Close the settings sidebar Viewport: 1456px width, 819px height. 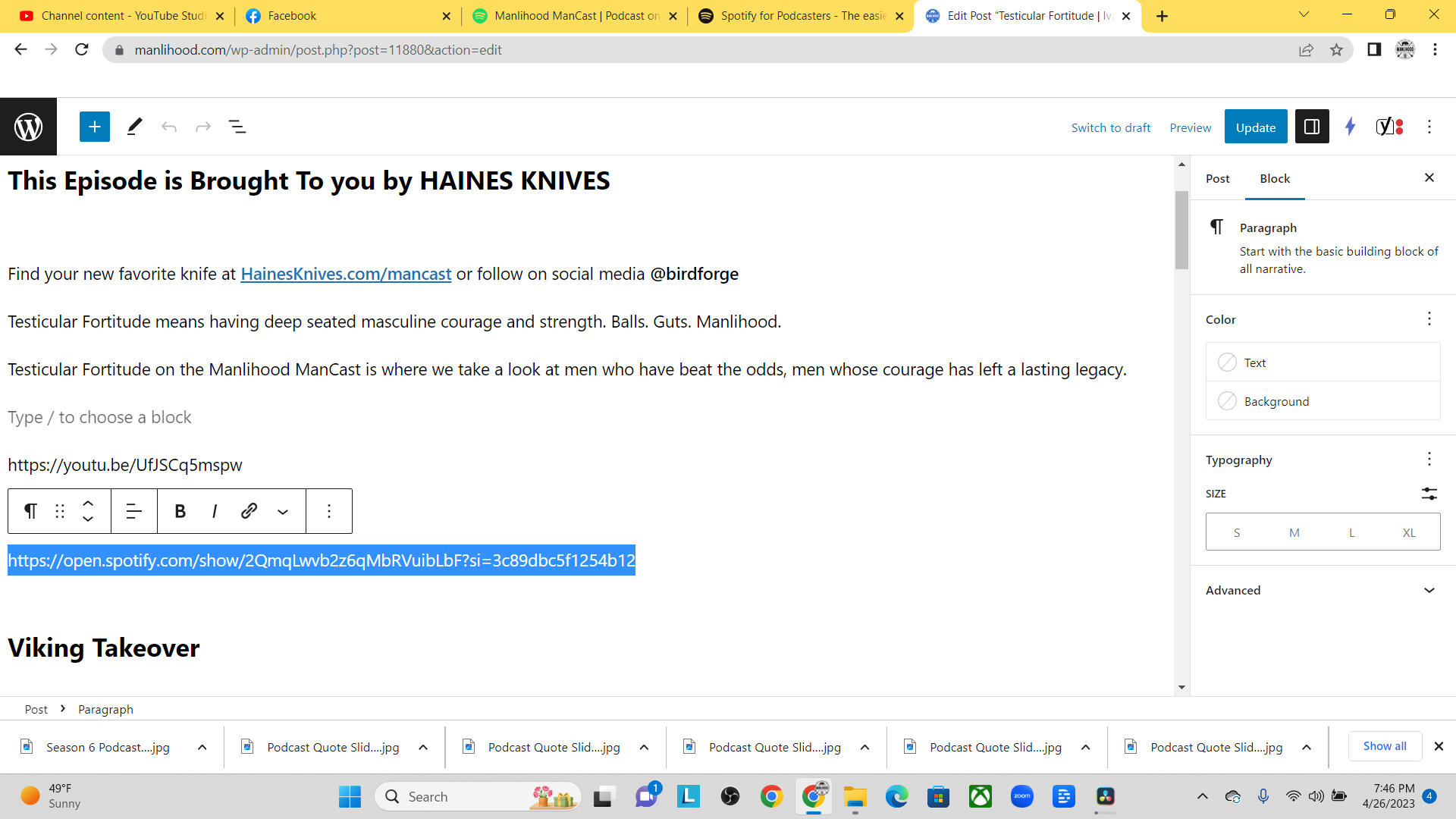coord(1429,177)
